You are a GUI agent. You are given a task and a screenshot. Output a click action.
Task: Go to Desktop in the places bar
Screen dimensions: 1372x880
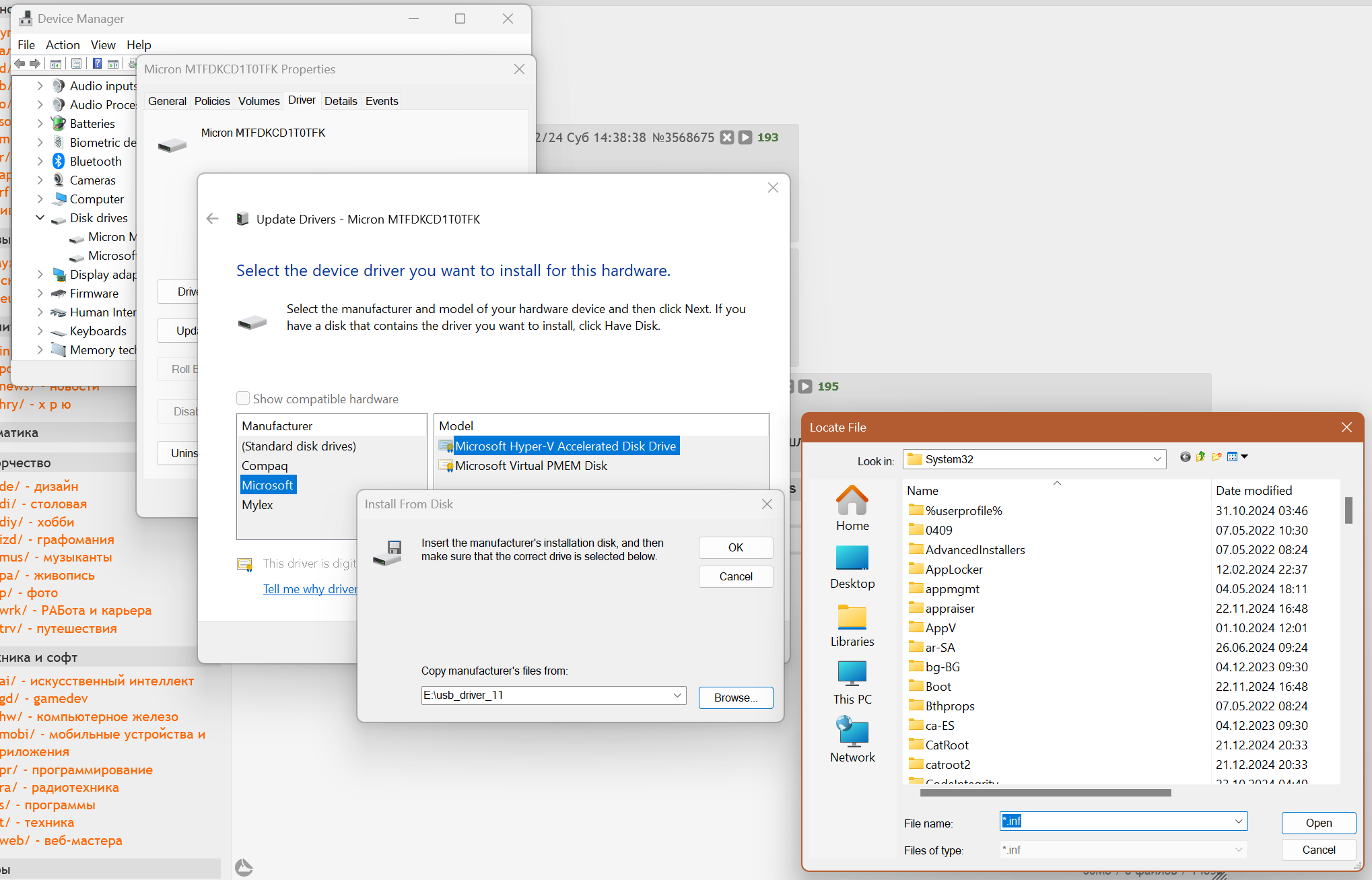[852, 568]
